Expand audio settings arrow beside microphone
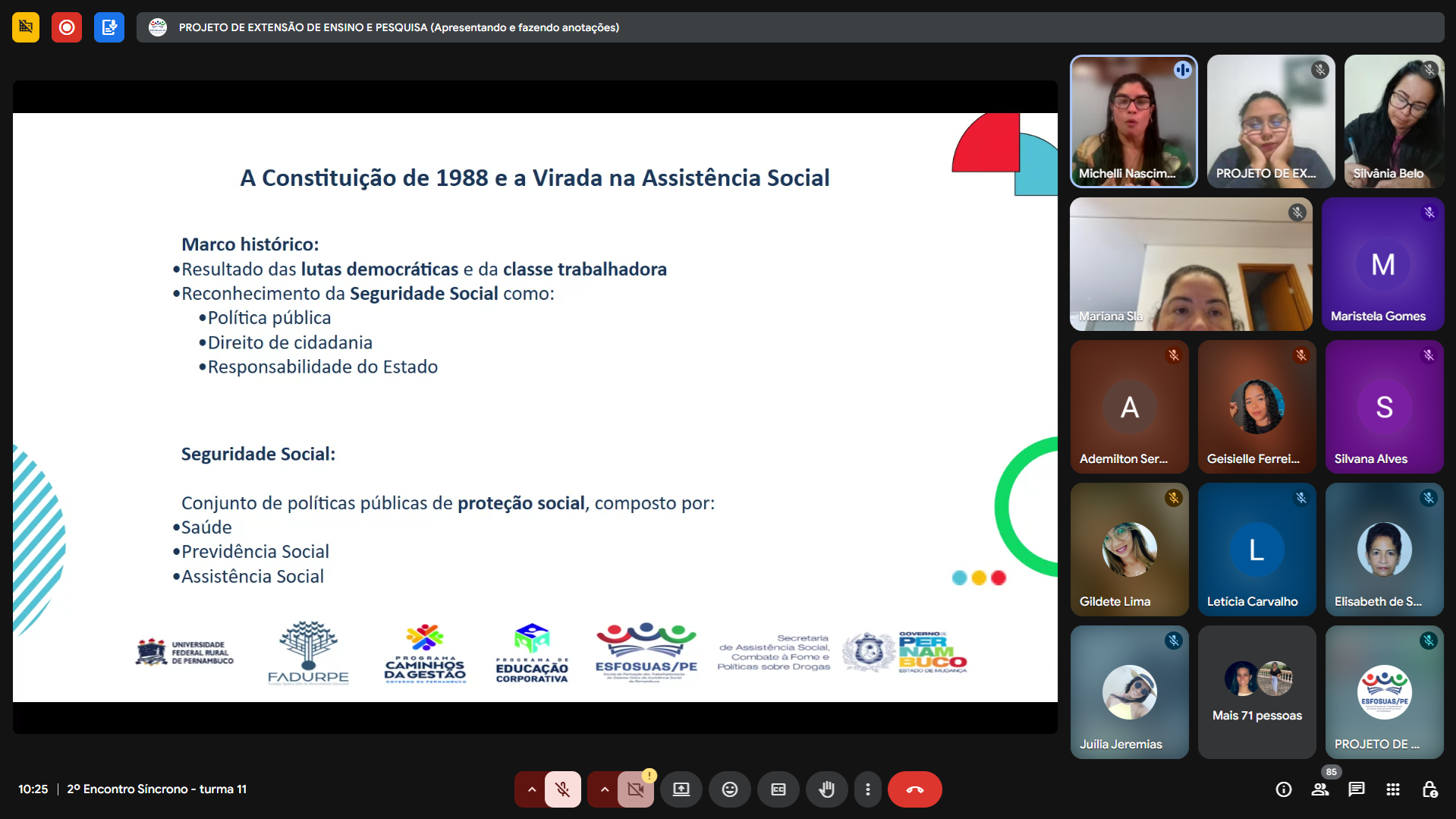 point(531,789)
